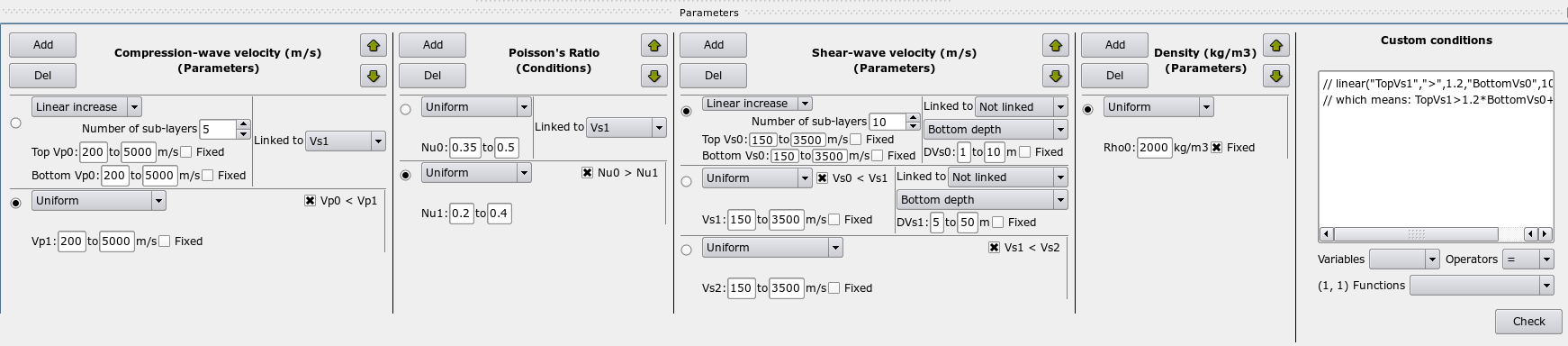The width and height of the screenshot is (1568, 346).
Task: Toggle the Vp0 < Vp1 checkbox
Action: pyautogui.click(x=310, y=201)
